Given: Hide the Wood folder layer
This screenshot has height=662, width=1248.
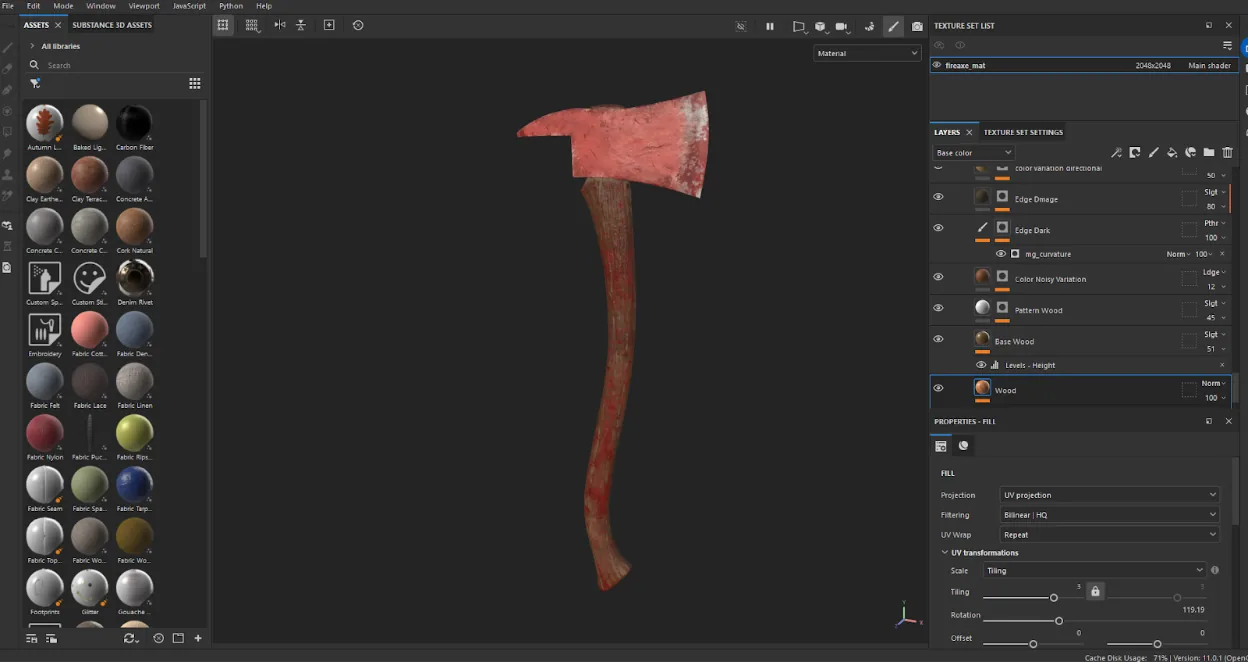Looking at the screenshot, I should click(938, 388).
